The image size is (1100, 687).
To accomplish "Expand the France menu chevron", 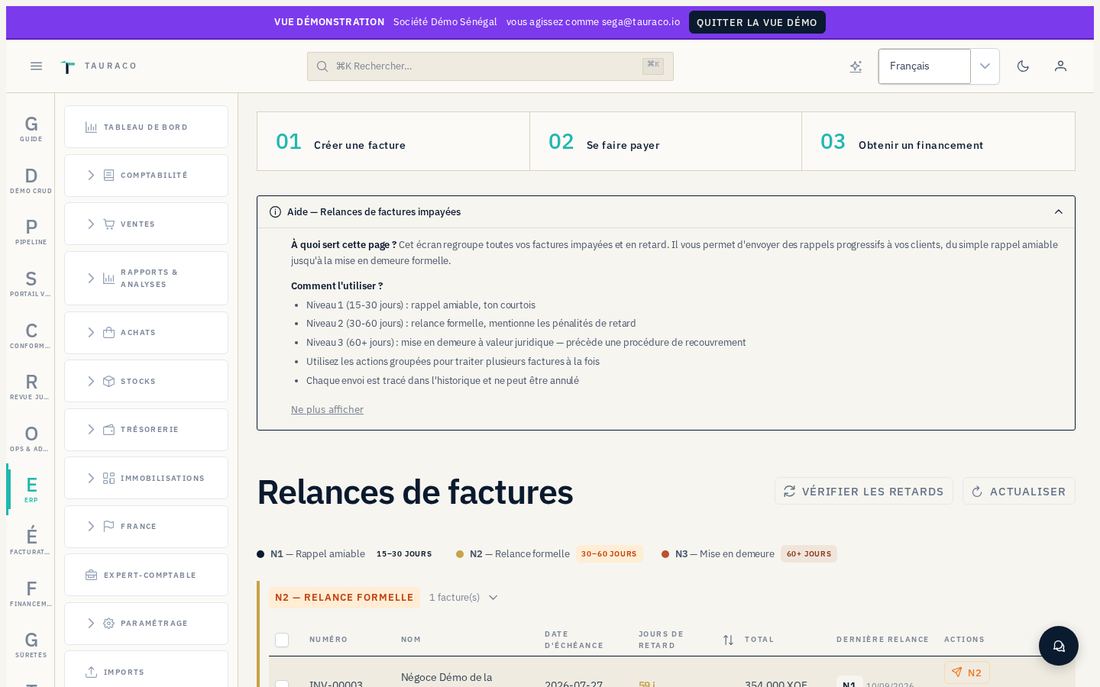I will tap(90, 526).
